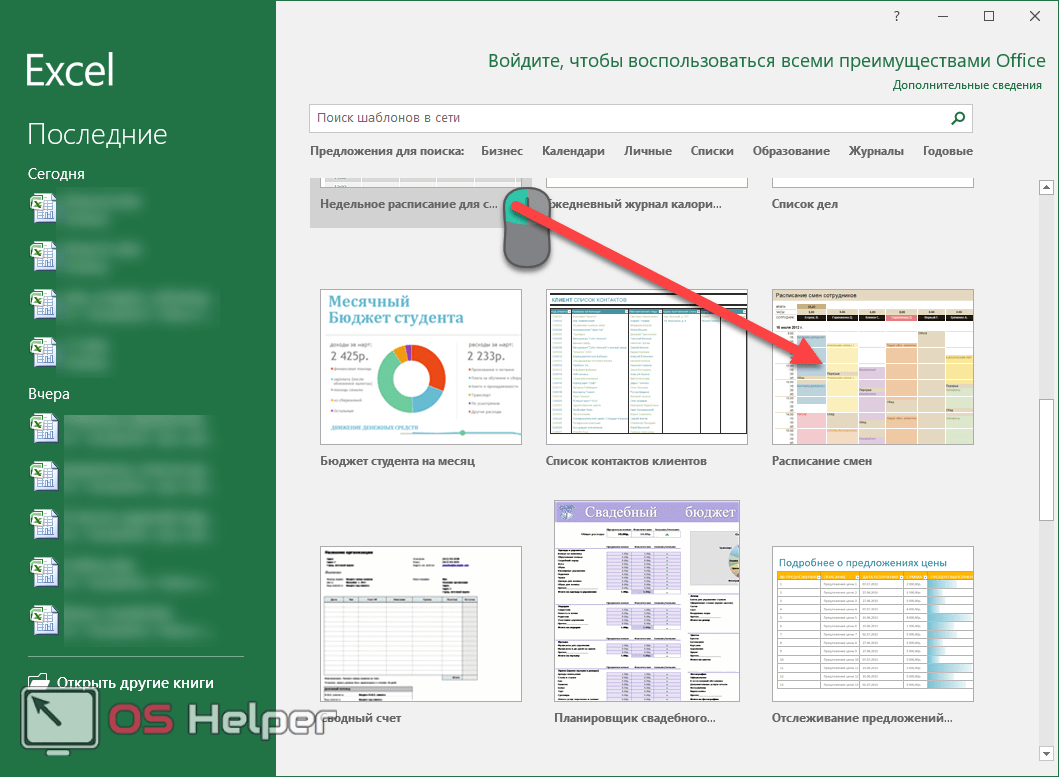This screenshot has height=777, width=1059.
Task: Open the Свадебный бюджет template thumbnail
Action: (x=646, y=601)
